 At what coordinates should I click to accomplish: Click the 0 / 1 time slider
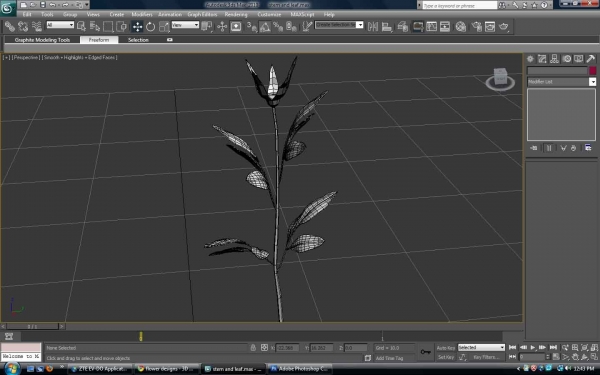33,326
